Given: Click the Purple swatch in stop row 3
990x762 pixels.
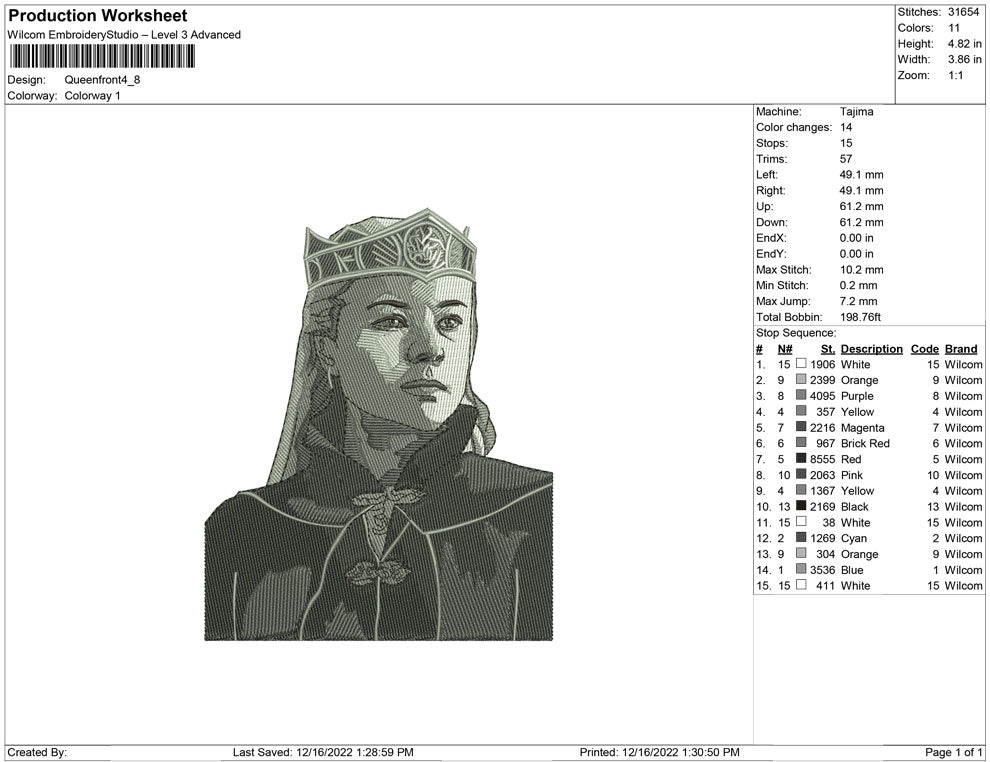Looking at the screenshot, I should click(801, 395).
